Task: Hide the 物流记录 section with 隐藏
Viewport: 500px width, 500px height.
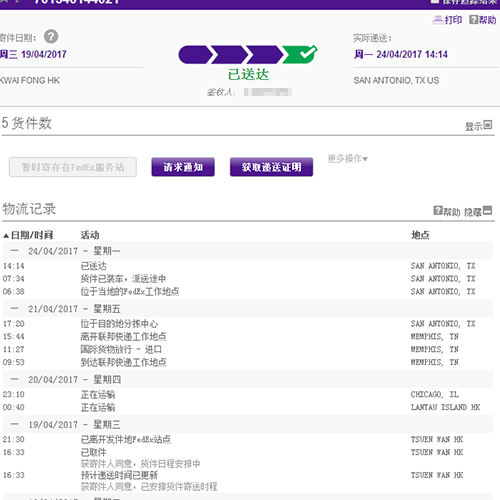Action: [478, 211]
